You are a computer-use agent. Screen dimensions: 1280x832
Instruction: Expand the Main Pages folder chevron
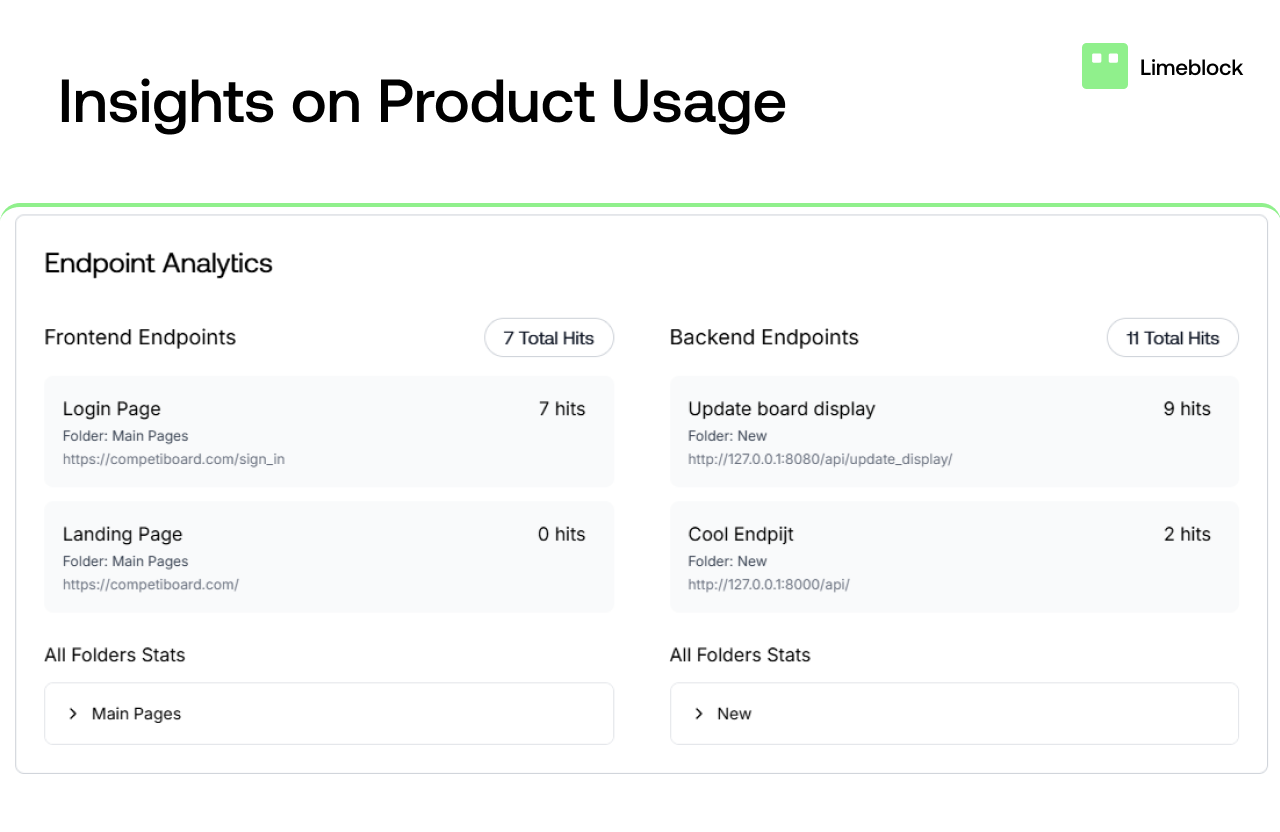coord(73,714)
